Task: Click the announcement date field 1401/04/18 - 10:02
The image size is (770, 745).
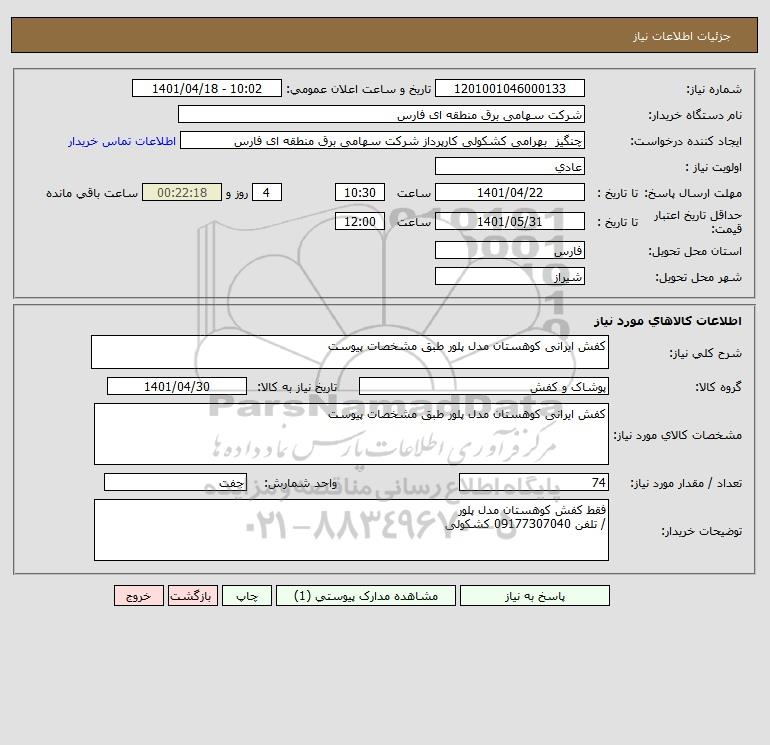Action: 207,88
